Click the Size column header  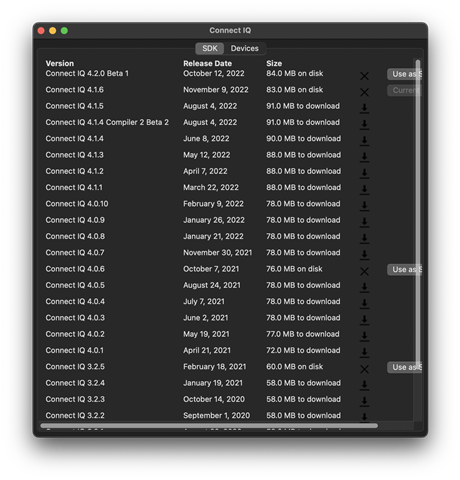tap(274, 63)
